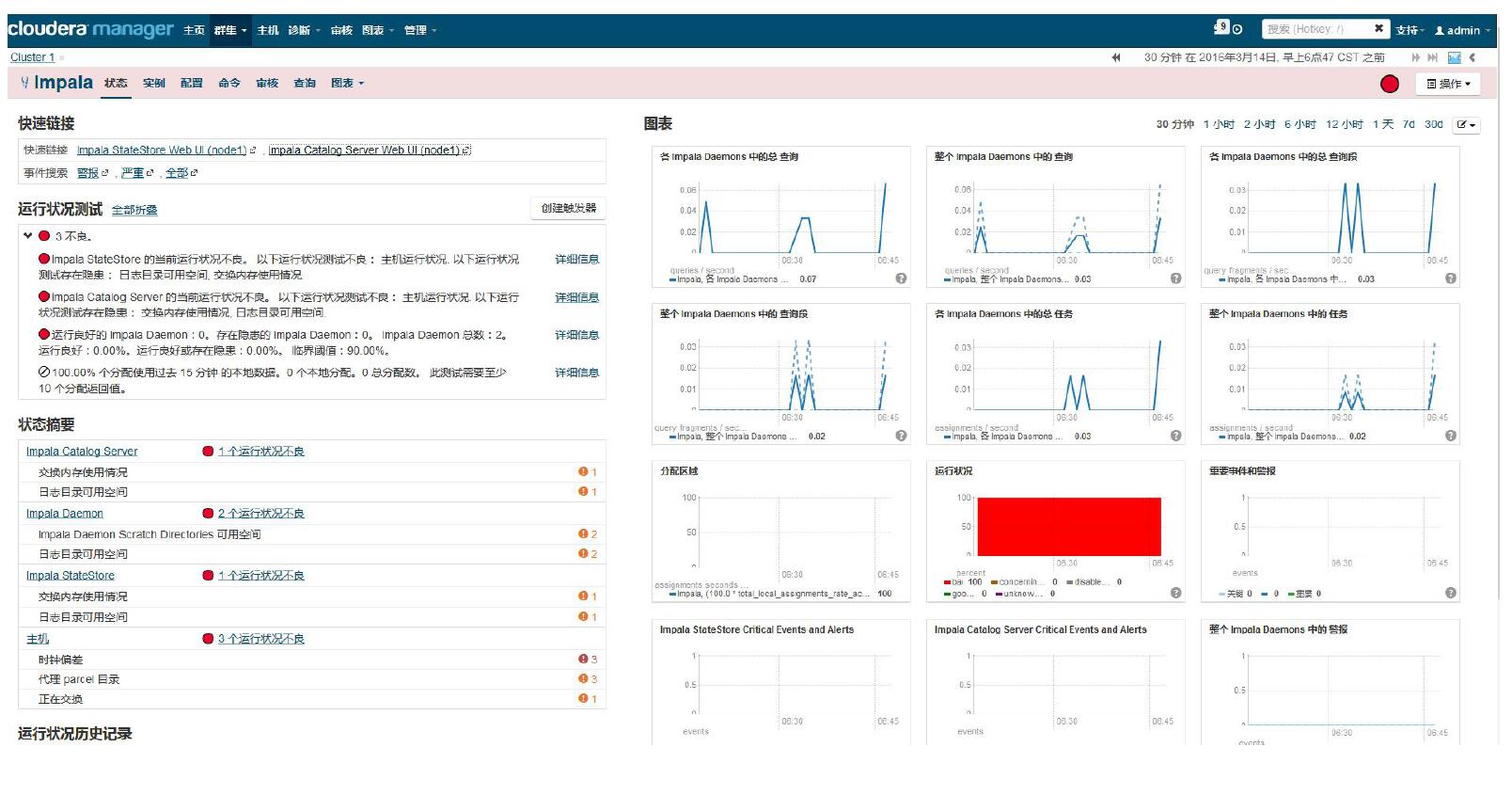This screenshot has width=1512, height=795.
Task: Select the 状态 tab
Action: point(116,83)
